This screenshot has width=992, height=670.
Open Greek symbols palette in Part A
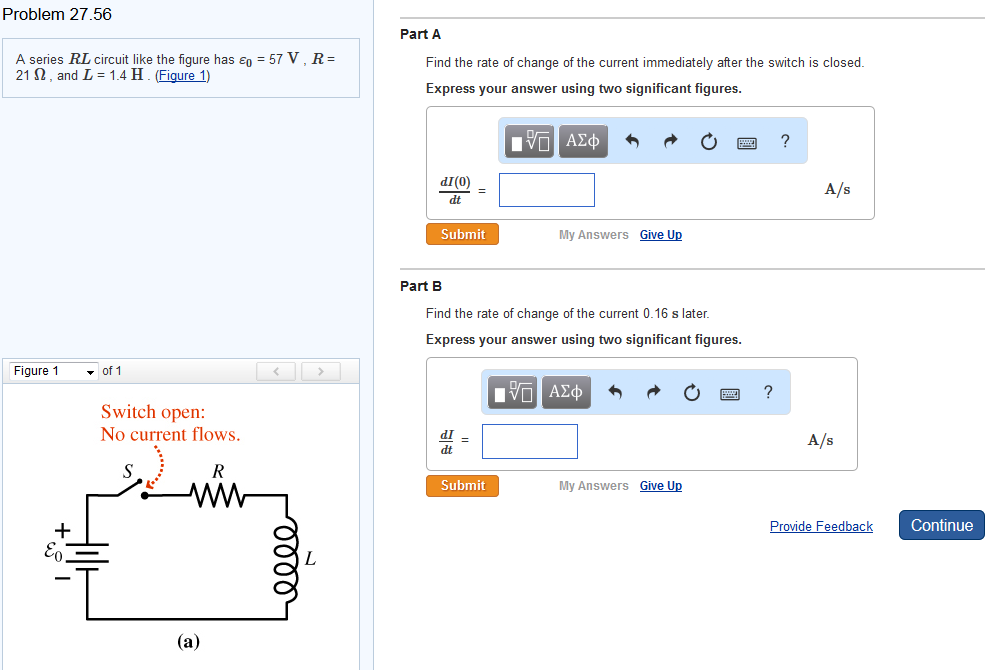tap(583, 141)
